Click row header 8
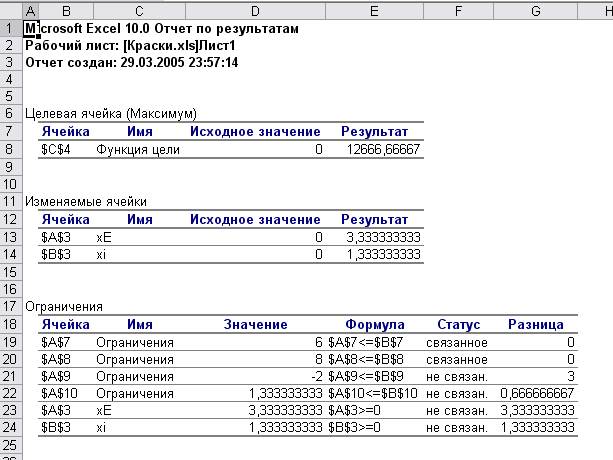 pyautogui.click(x=9, y=149)
